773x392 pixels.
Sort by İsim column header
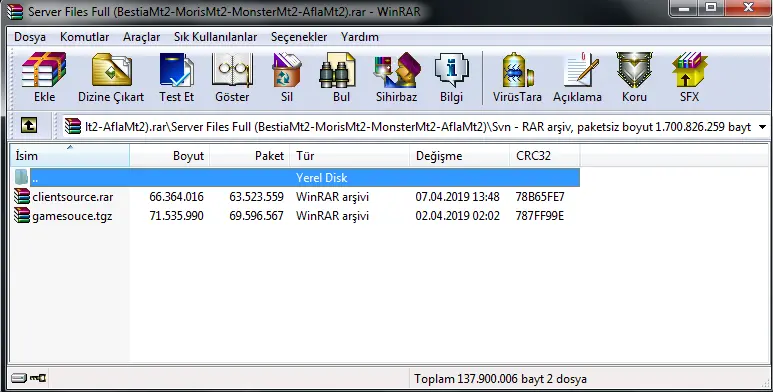[x=70, y=156]
